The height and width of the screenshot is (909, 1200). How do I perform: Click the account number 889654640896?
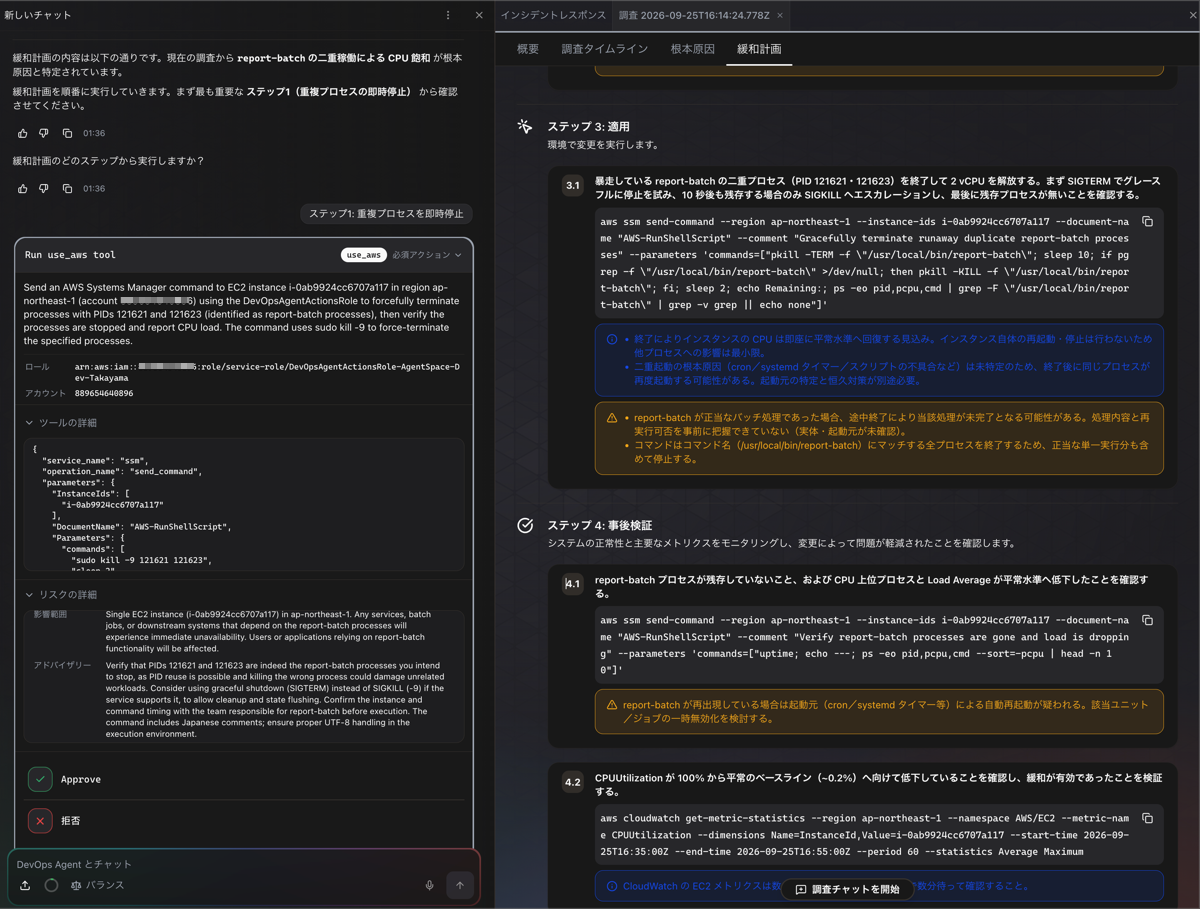tap(104, 394)
